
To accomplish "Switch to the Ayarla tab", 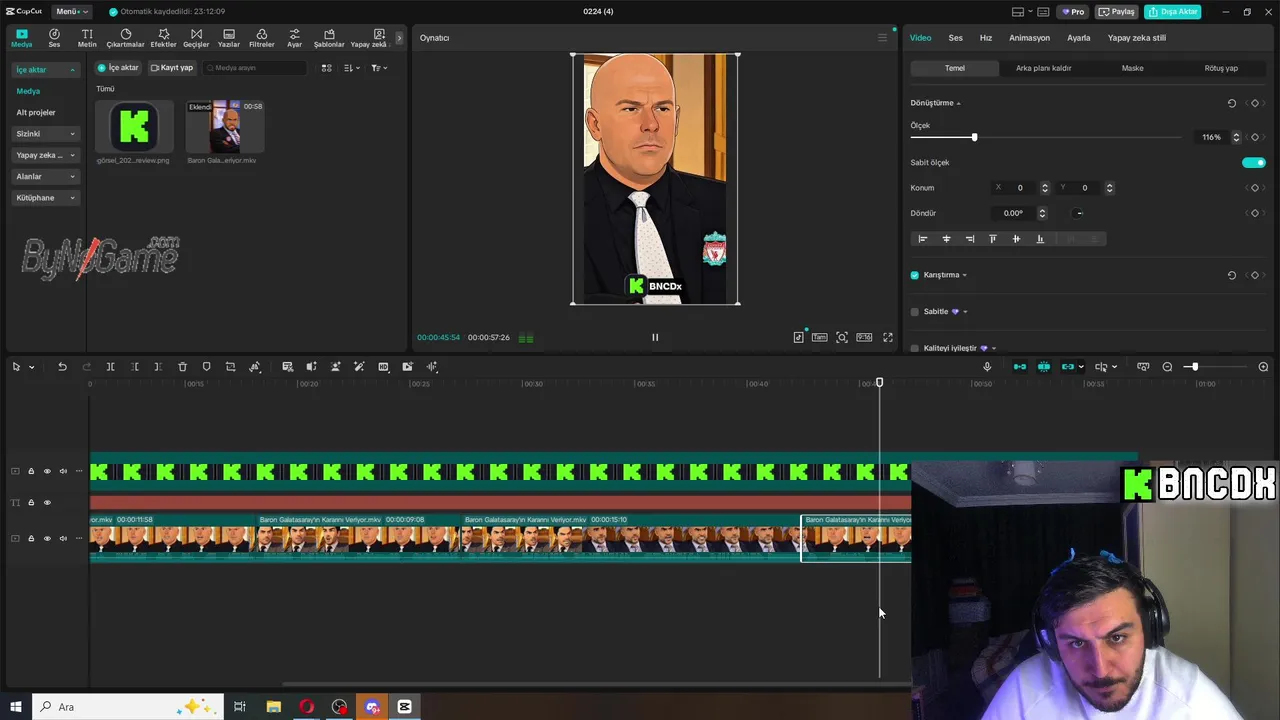I will click(1079, 38).
